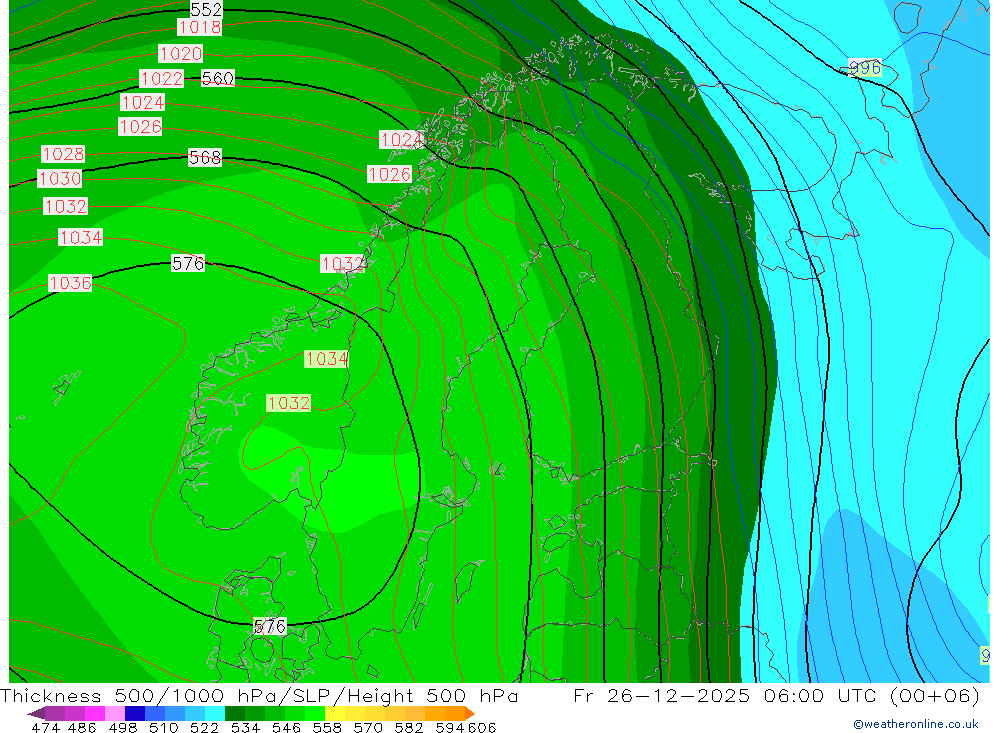
Task: Click the dark purple legend swatch above 474
Action: coord(55,713)
